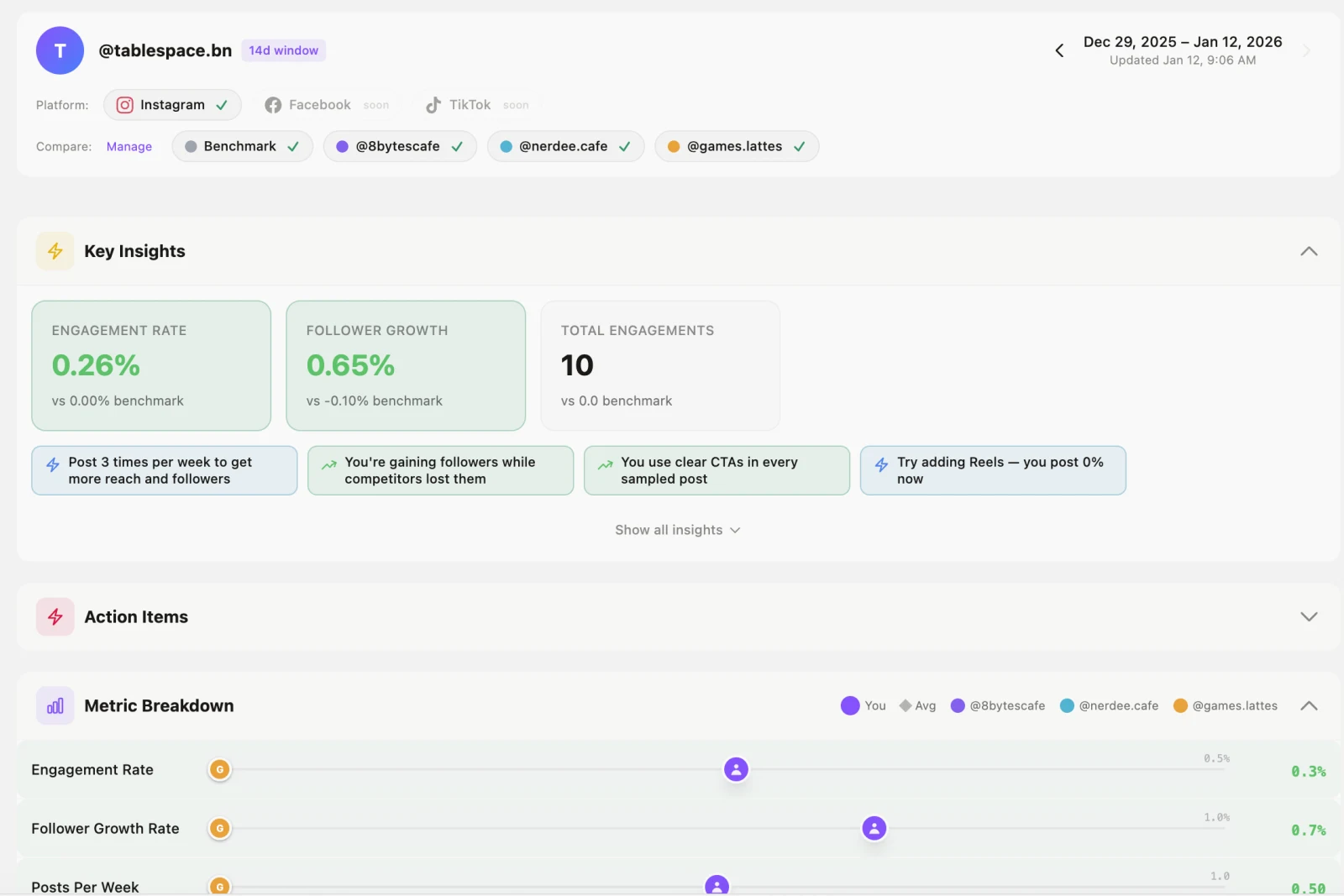1344x896 pixels.
Task: Click the Facebook logo icon
Action: coord(273,105)
